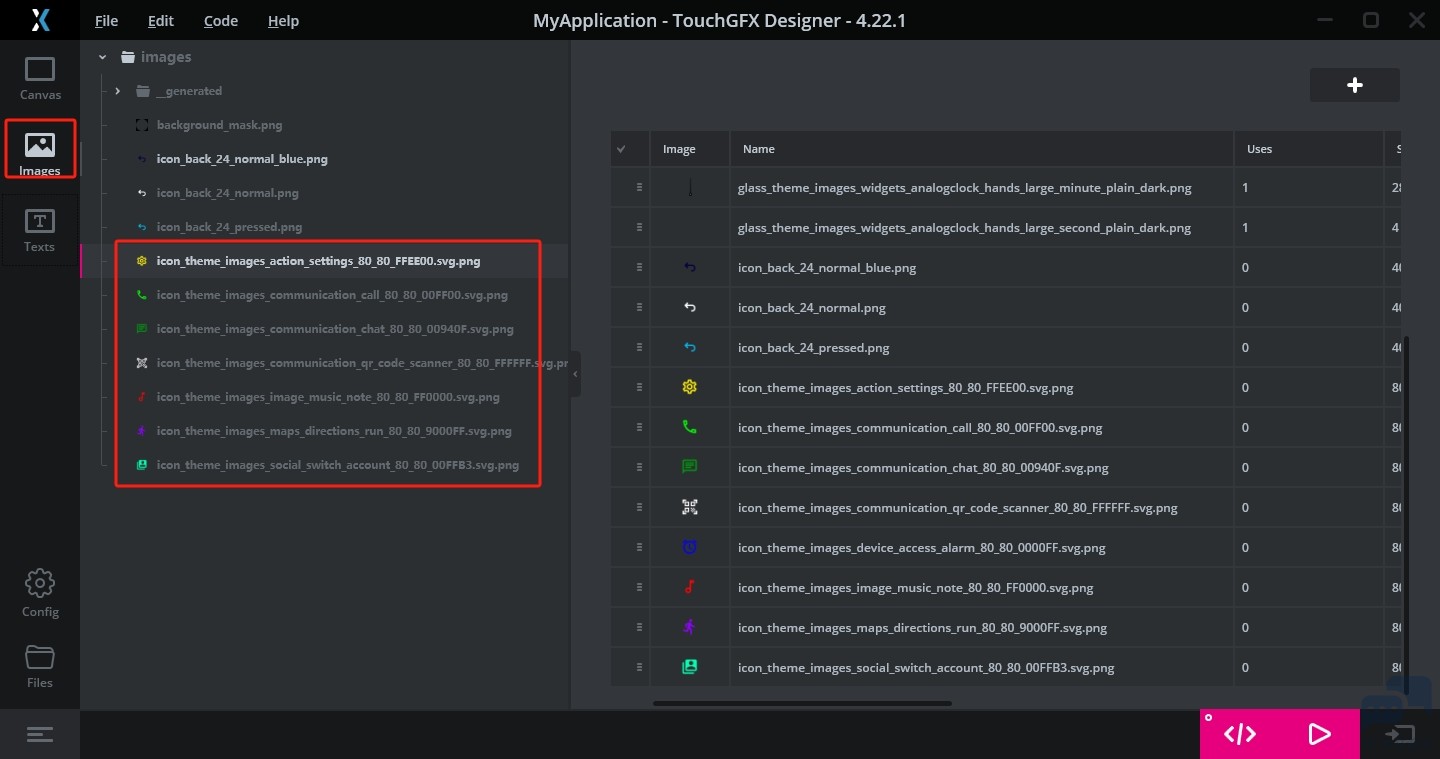Open the Code menu
The height and width of the screenshot is (759, 1440).
click(x=220, y=21)
